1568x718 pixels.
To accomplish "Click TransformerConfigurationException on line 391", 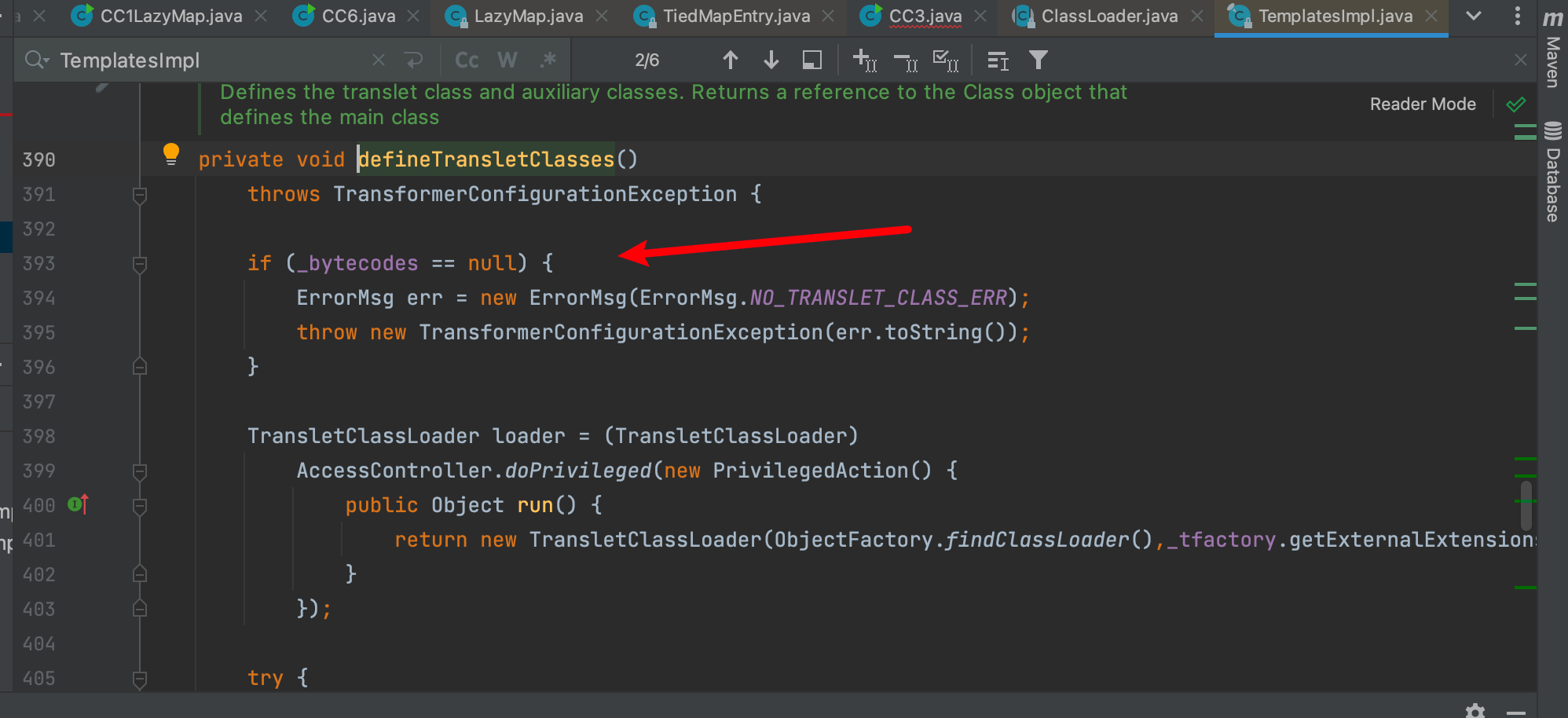I will (x=535, y=194).
